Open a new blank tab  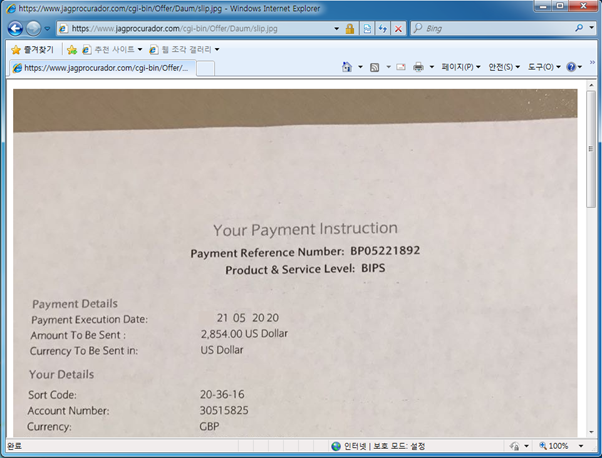[x=205, y=69]
